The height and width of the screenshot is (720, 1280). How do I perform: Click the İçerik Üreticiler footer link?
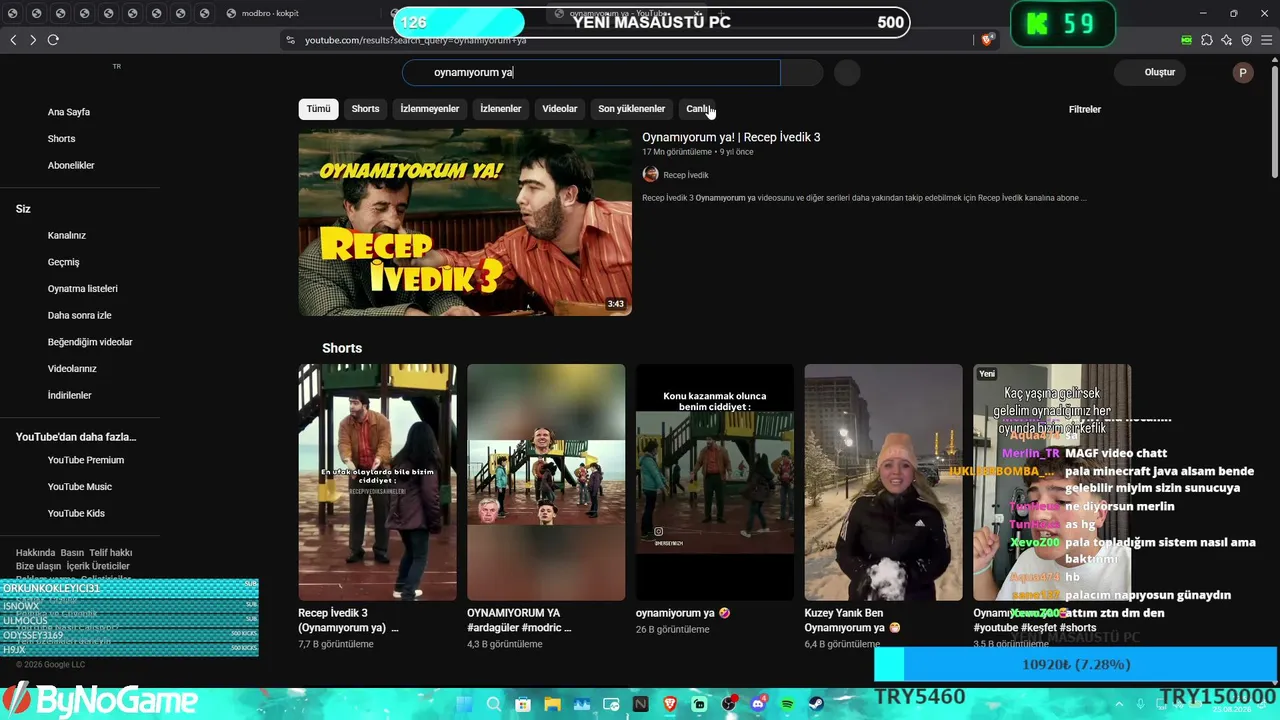point(98,566)
